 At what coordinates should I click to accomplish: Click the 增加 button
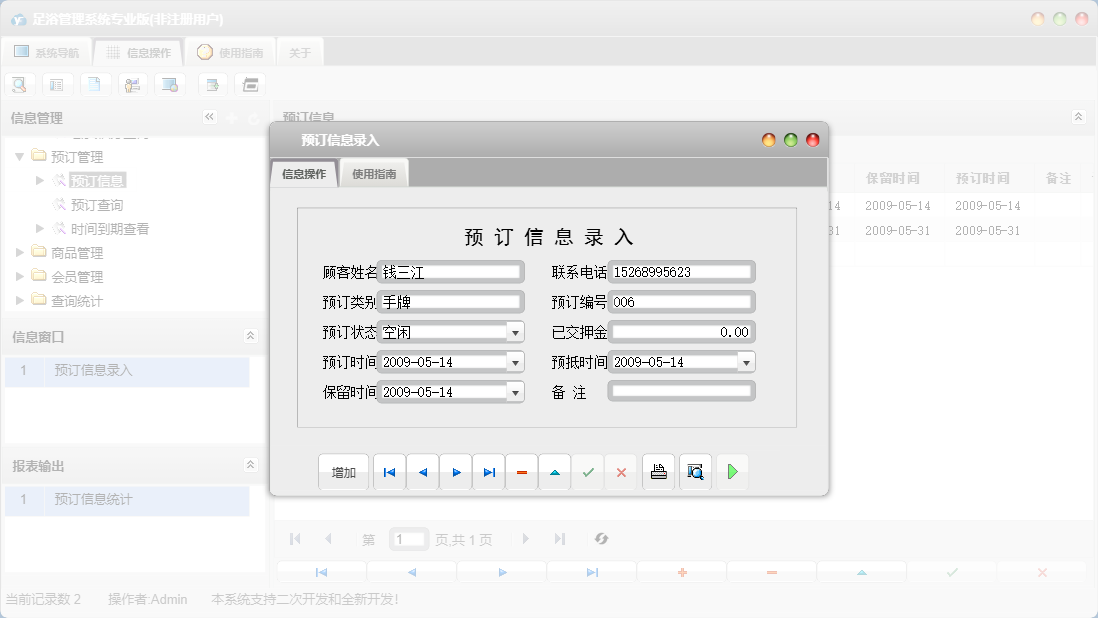(x=344, y=472)
